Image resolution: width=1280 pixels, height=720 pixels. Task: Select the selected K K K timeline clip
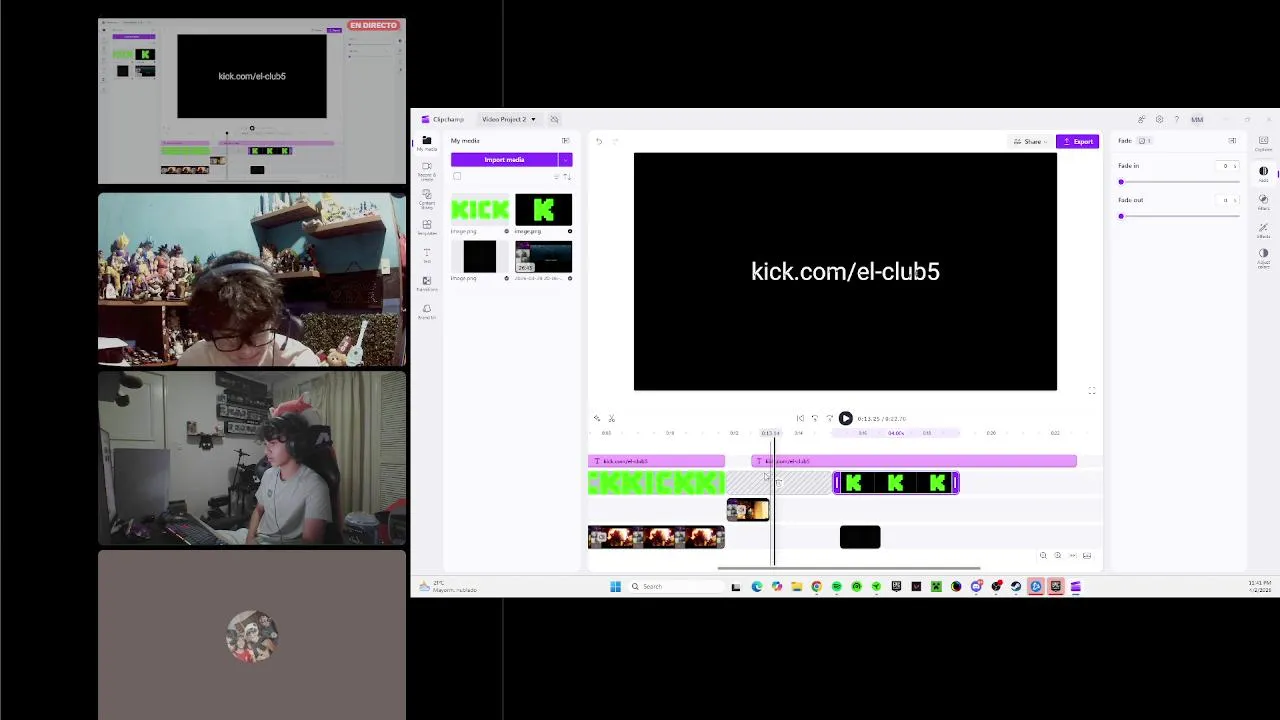[896, 484]
